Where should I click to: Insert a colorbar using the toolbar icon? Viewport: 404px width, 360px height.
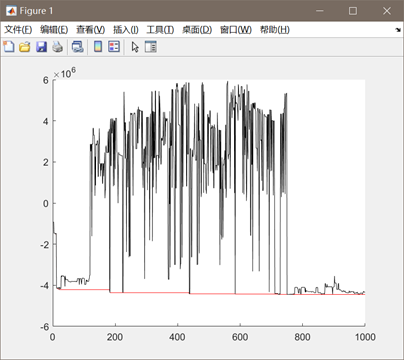[x=98, y=47]
